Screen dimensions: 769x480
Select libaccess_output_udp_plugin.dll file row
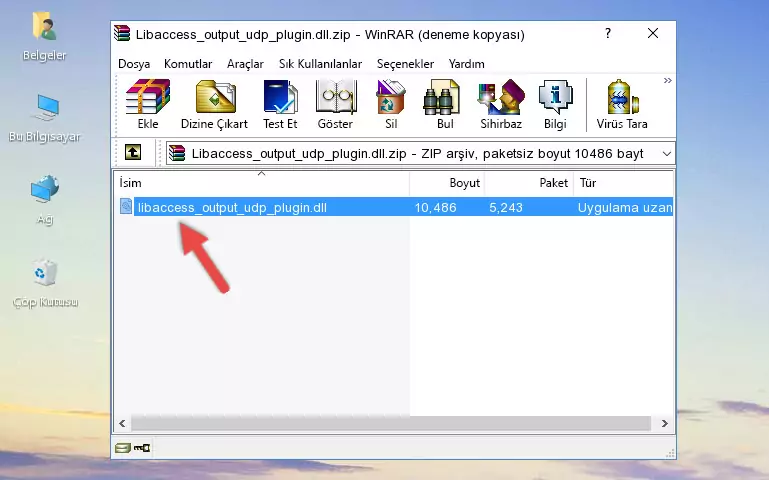pyautogui.click(x=394, y=207)
